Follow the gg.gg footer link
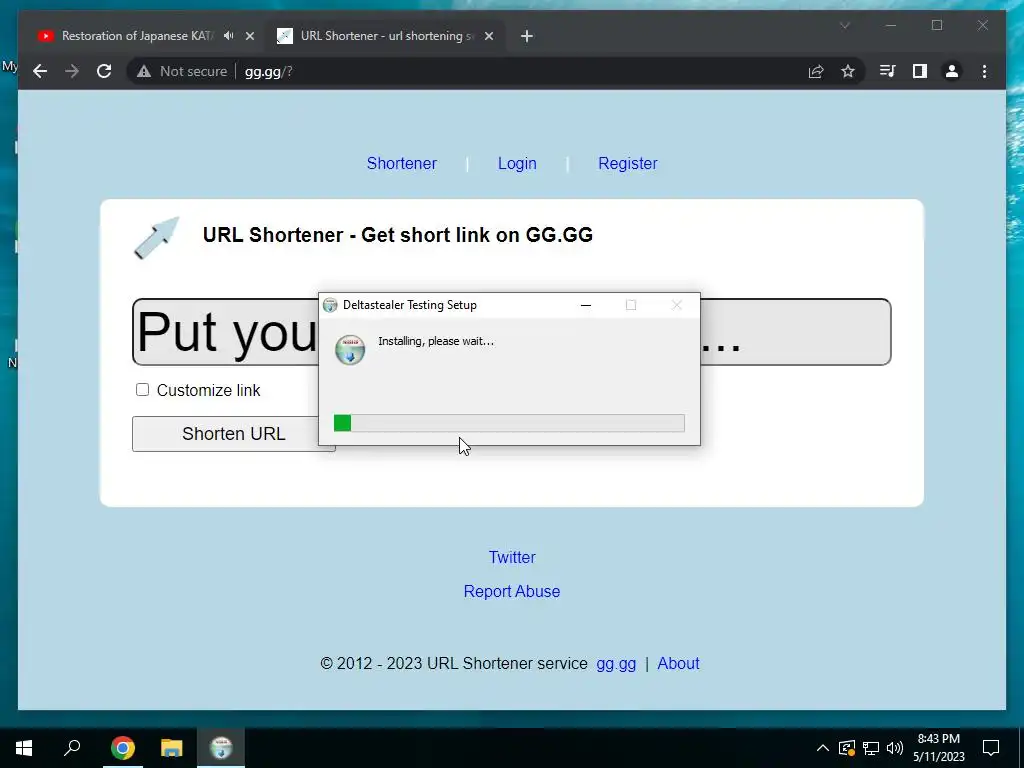This screenshot has width=1024, height=768. [616, 664]
